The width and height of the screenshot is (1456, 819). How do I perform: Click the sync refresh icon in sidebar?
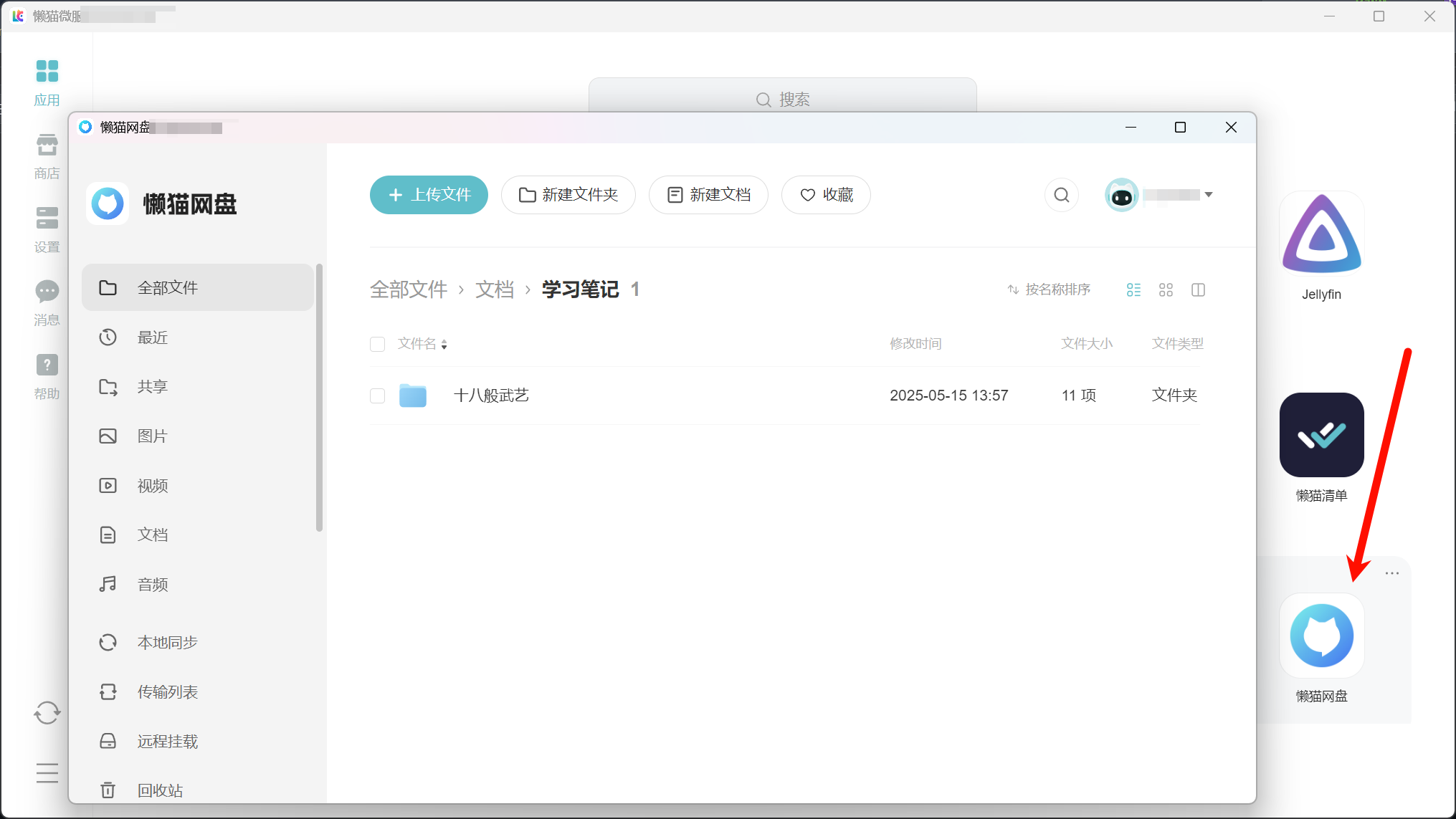47,712
